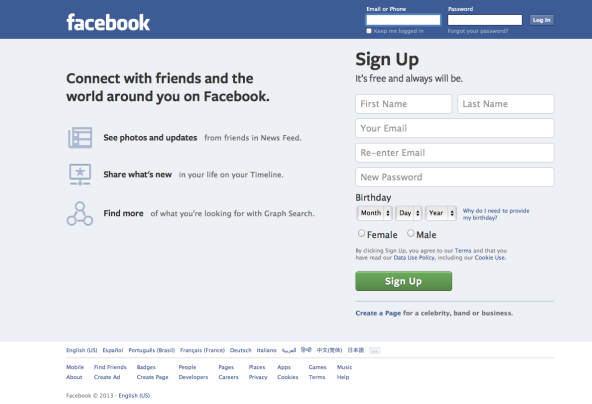Open more languages with ellipsis button
The image size is (592, 404).
pyautogui.click(x=374, y=350)
